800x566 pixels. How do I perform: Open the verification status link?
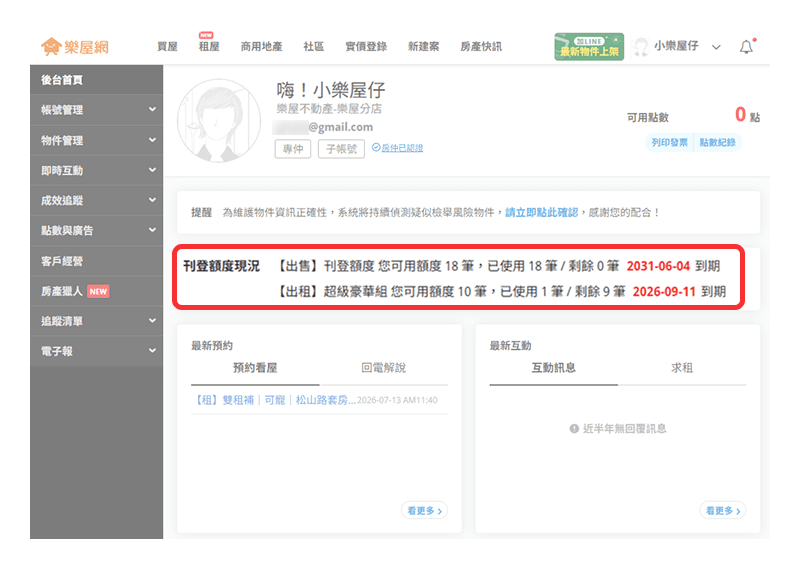[x=397, y=147]
